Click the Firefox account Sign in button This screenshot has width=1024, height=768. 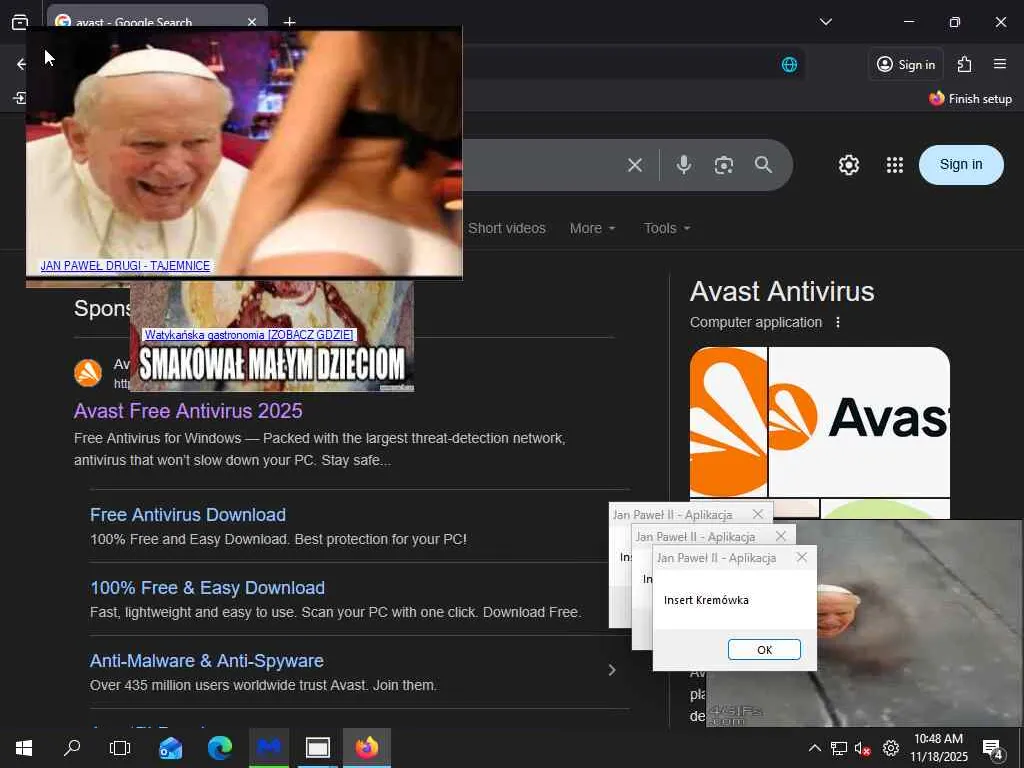[x=906, y=64]
